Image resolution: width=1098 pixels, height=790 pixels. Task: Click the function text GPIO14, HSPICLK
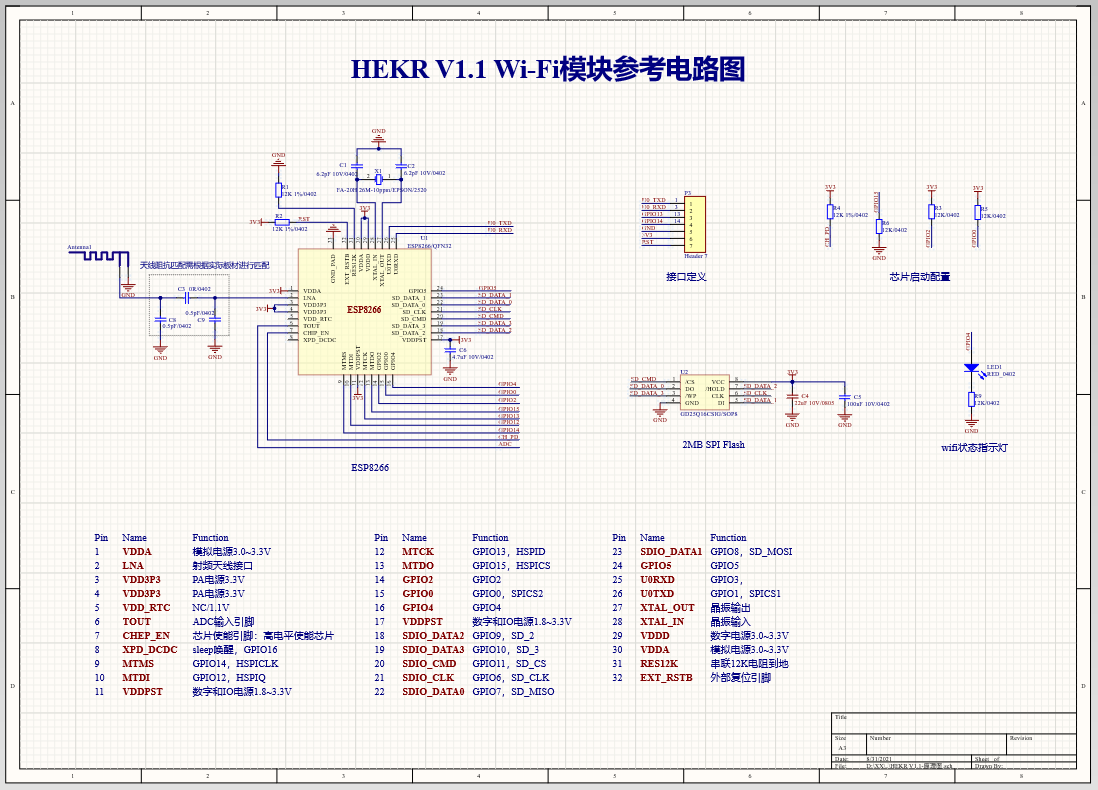[235, 663]
